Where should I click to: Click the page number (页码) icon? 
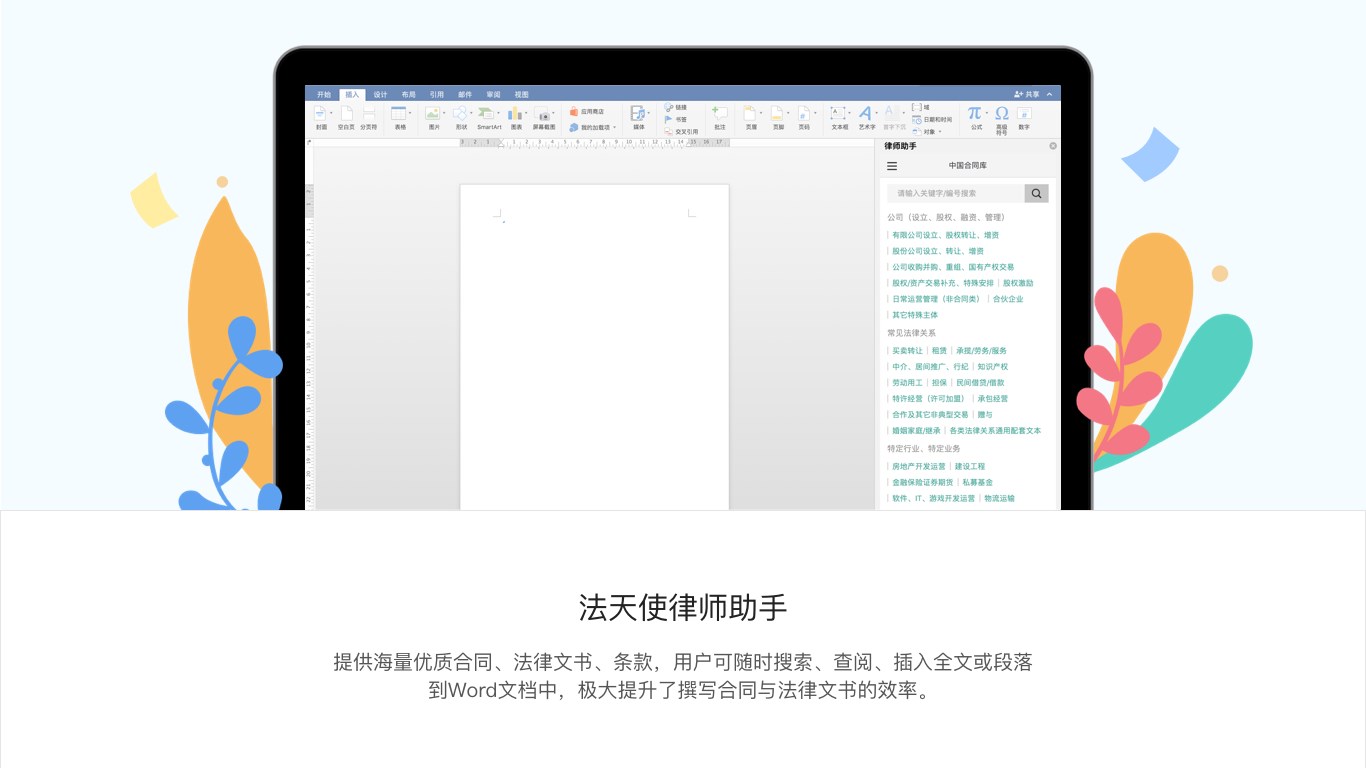(803, 114)
